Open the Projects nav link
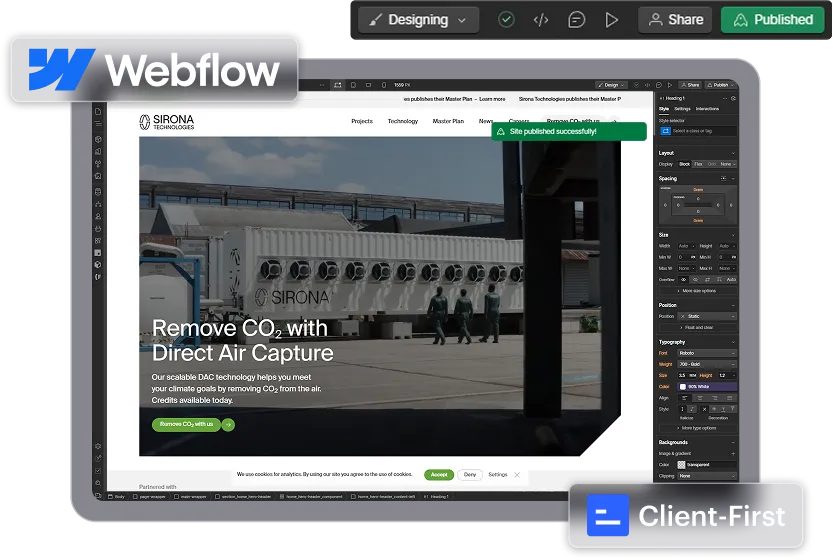This screenshot has width=833, height=560. tap(362, 121)
